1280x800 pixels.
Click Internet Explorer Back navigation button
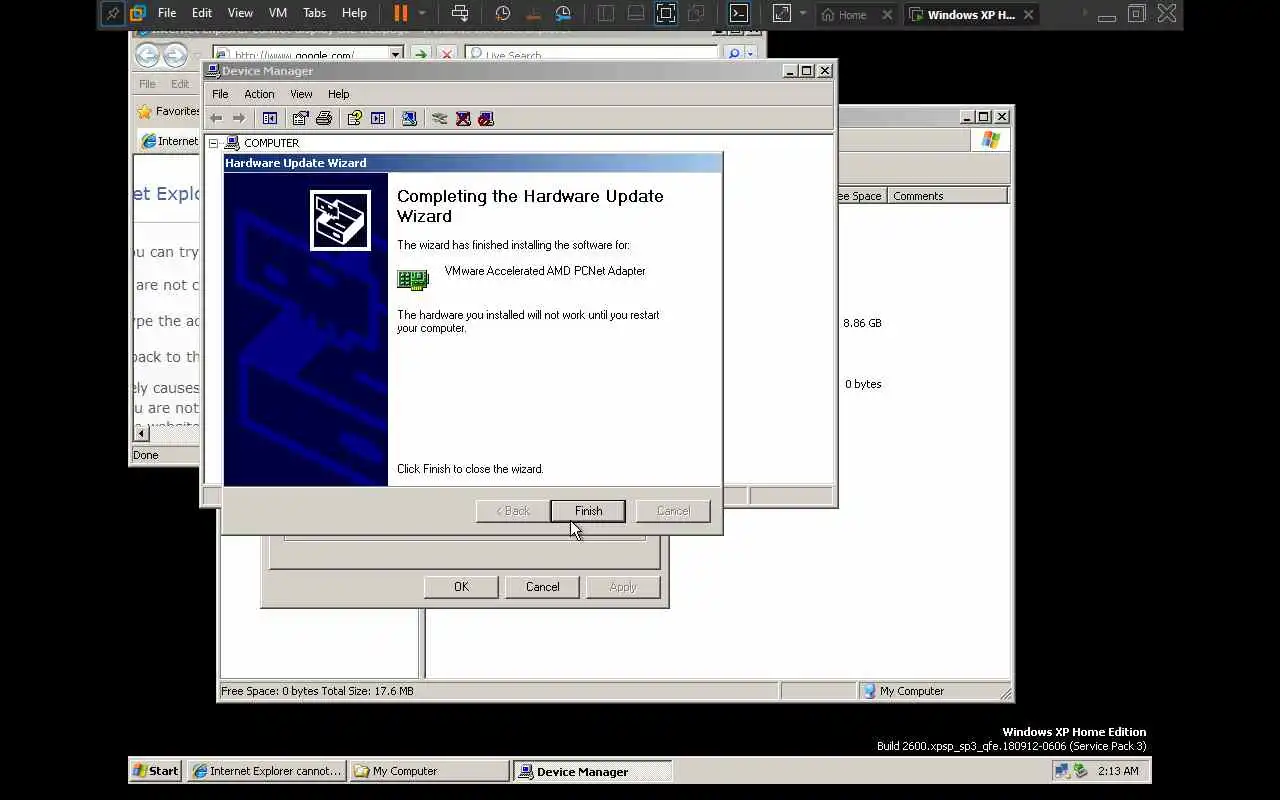[x=147, y=55]
